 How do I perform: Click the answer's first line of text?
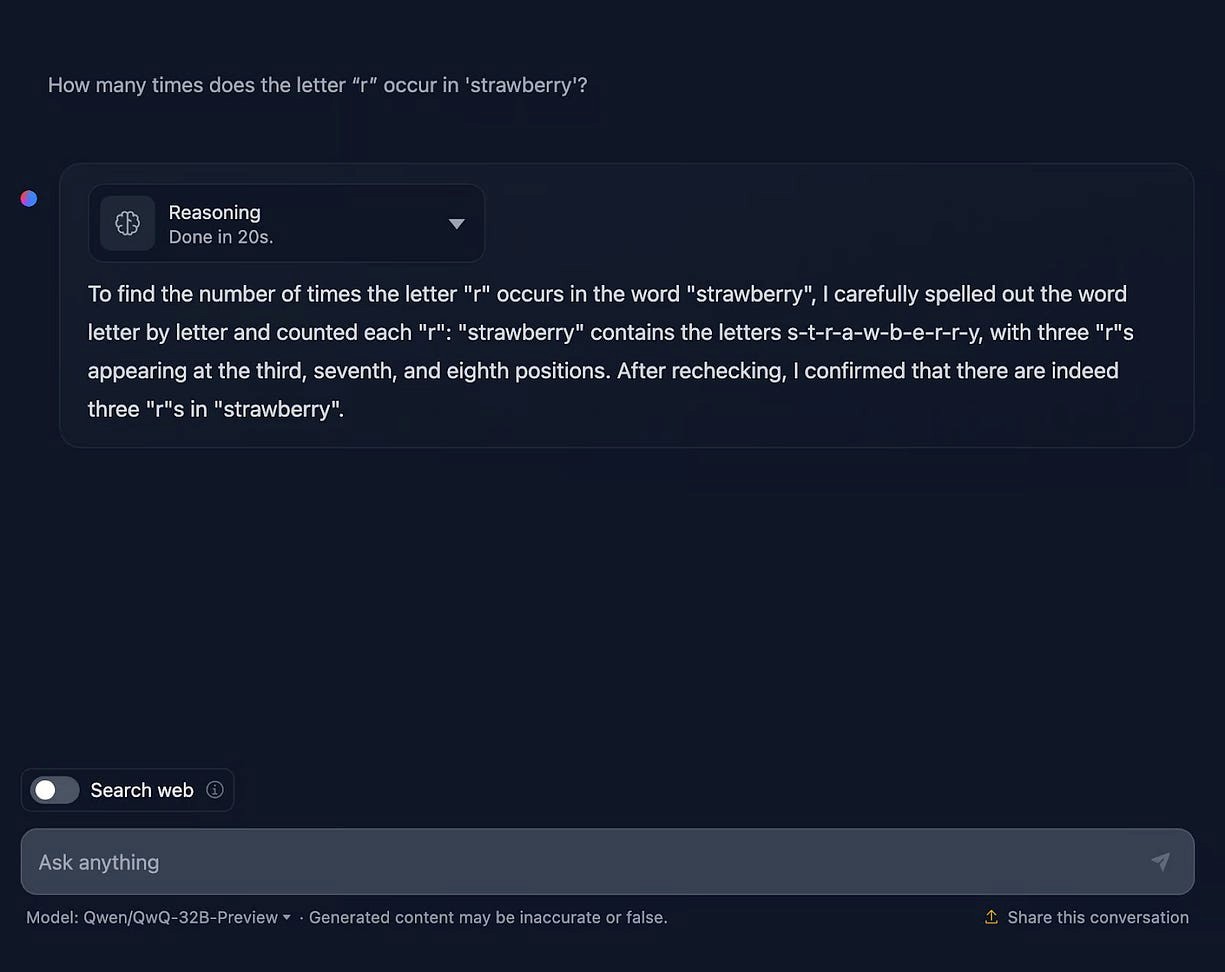point(607,294)
